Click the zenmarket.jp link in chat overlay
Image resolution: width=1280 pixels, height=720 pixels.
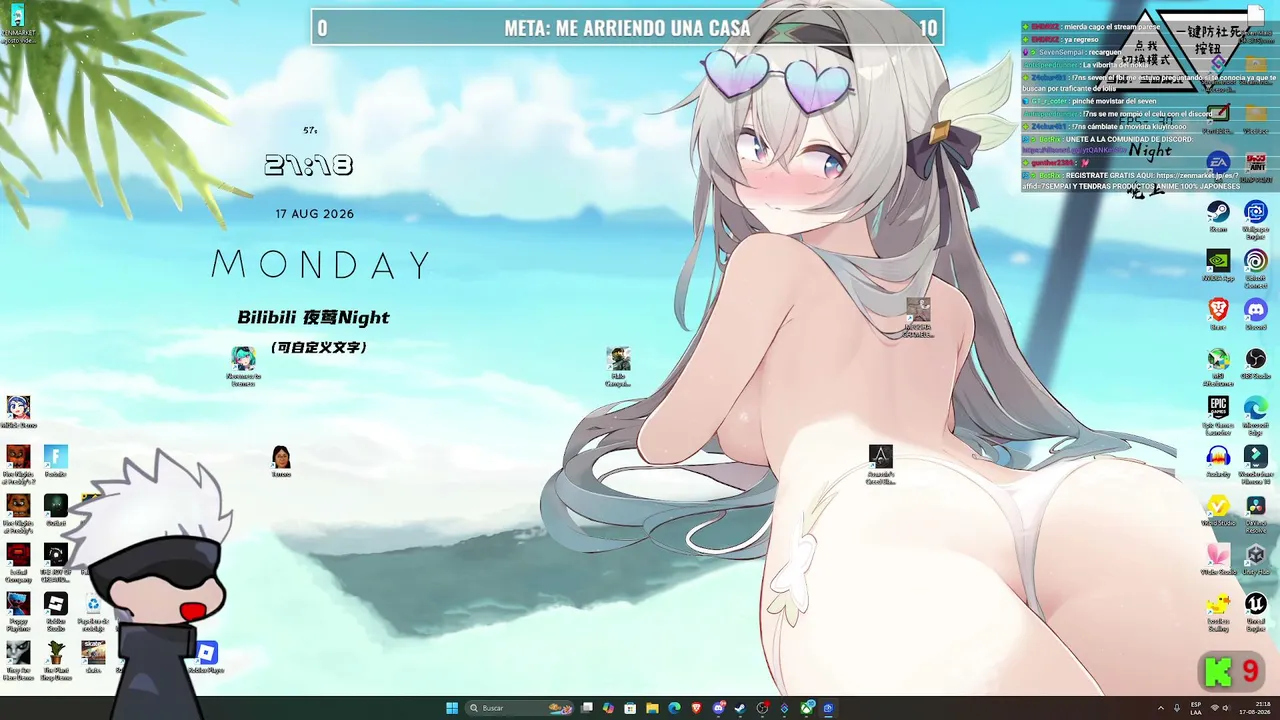tap(1196, 175)
